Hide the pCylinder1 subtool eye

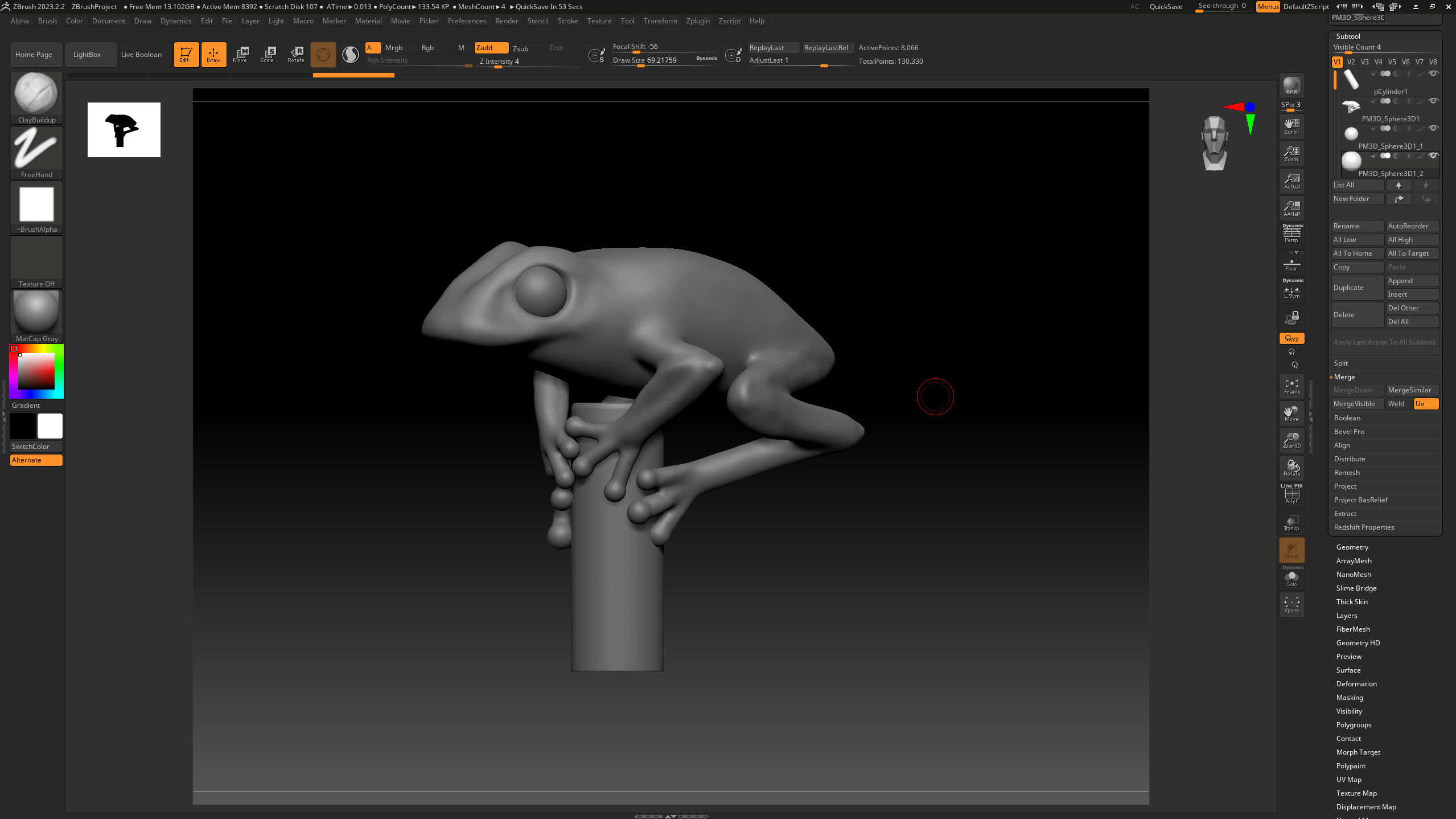click(x=1434, y=73)
